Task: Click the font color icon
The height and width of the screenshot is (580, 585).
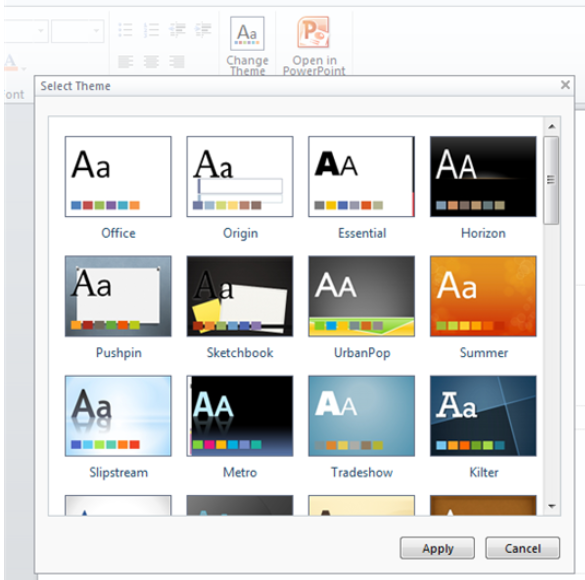Action: (x=11, y=62)
